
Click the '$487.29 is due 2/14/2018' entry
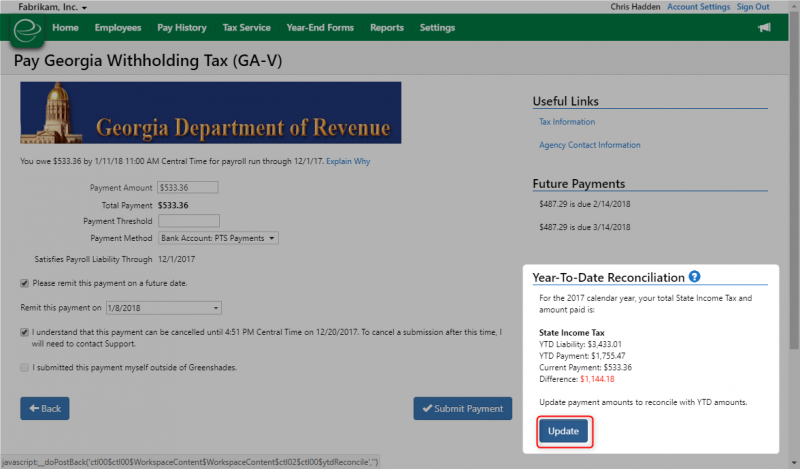pyautogui.click(x=585, y=204)
